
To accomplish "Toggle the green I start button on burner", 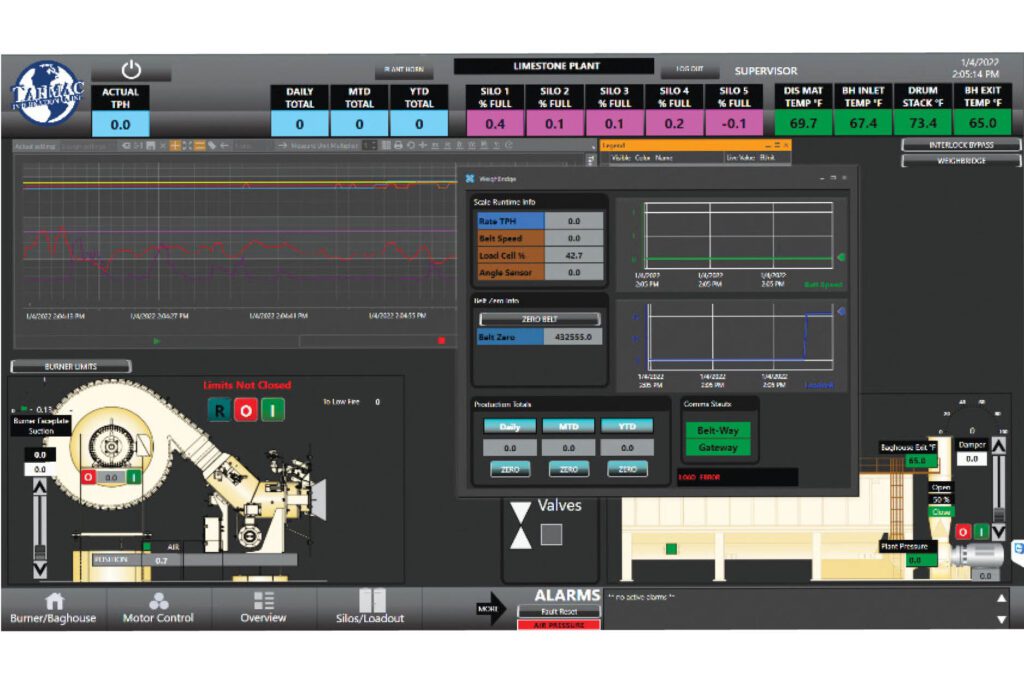I will point(272,411).
